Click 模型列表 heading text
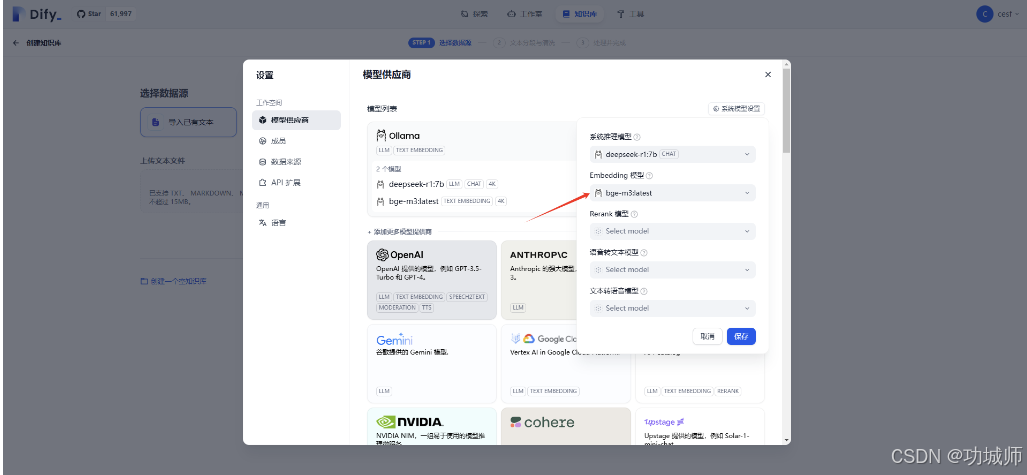 (x=382, y=109)
